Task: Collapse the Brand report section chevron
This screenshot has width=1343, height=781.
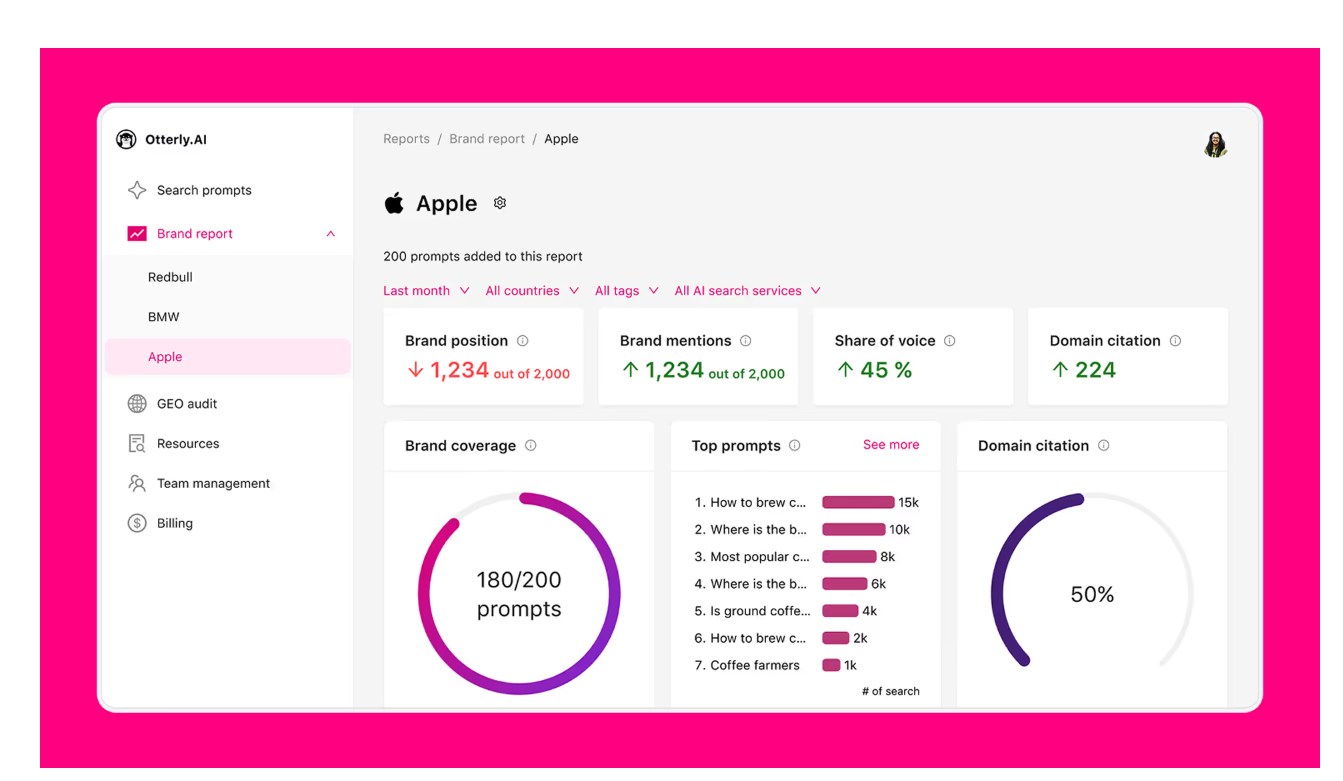Action: [330, 234]
